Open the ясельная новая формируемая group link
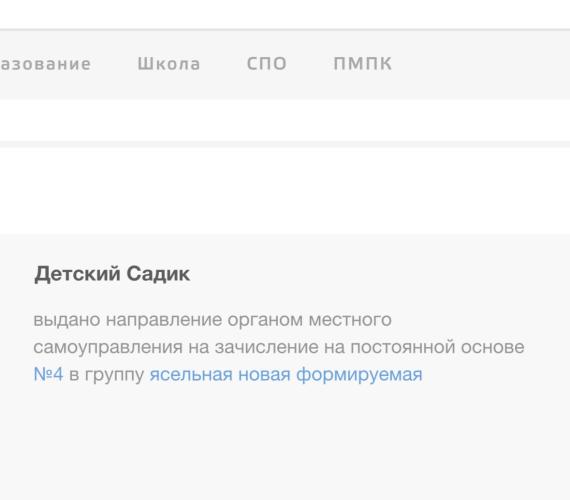 (286, 375)
